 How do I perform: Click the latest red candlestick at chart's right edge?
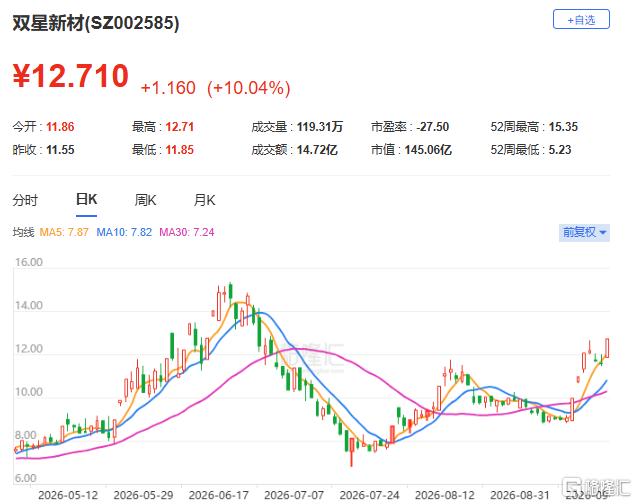pos(607,348)
